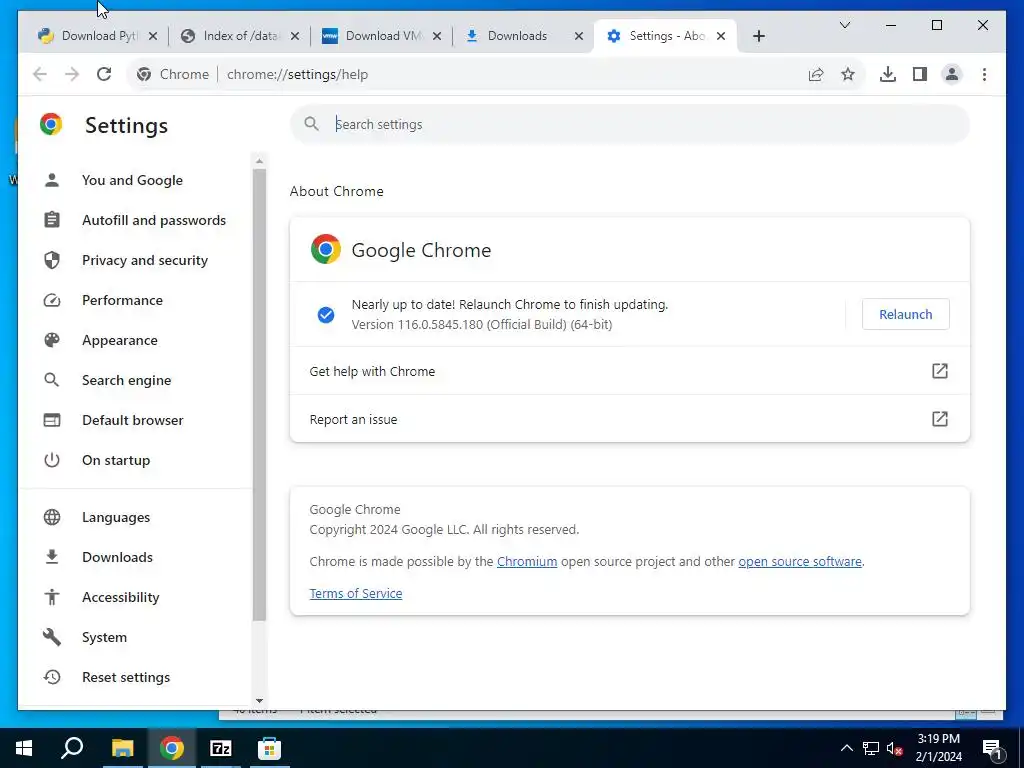Open the profile avatar menu
The image size is (1024, 768).
coord(952,74)
